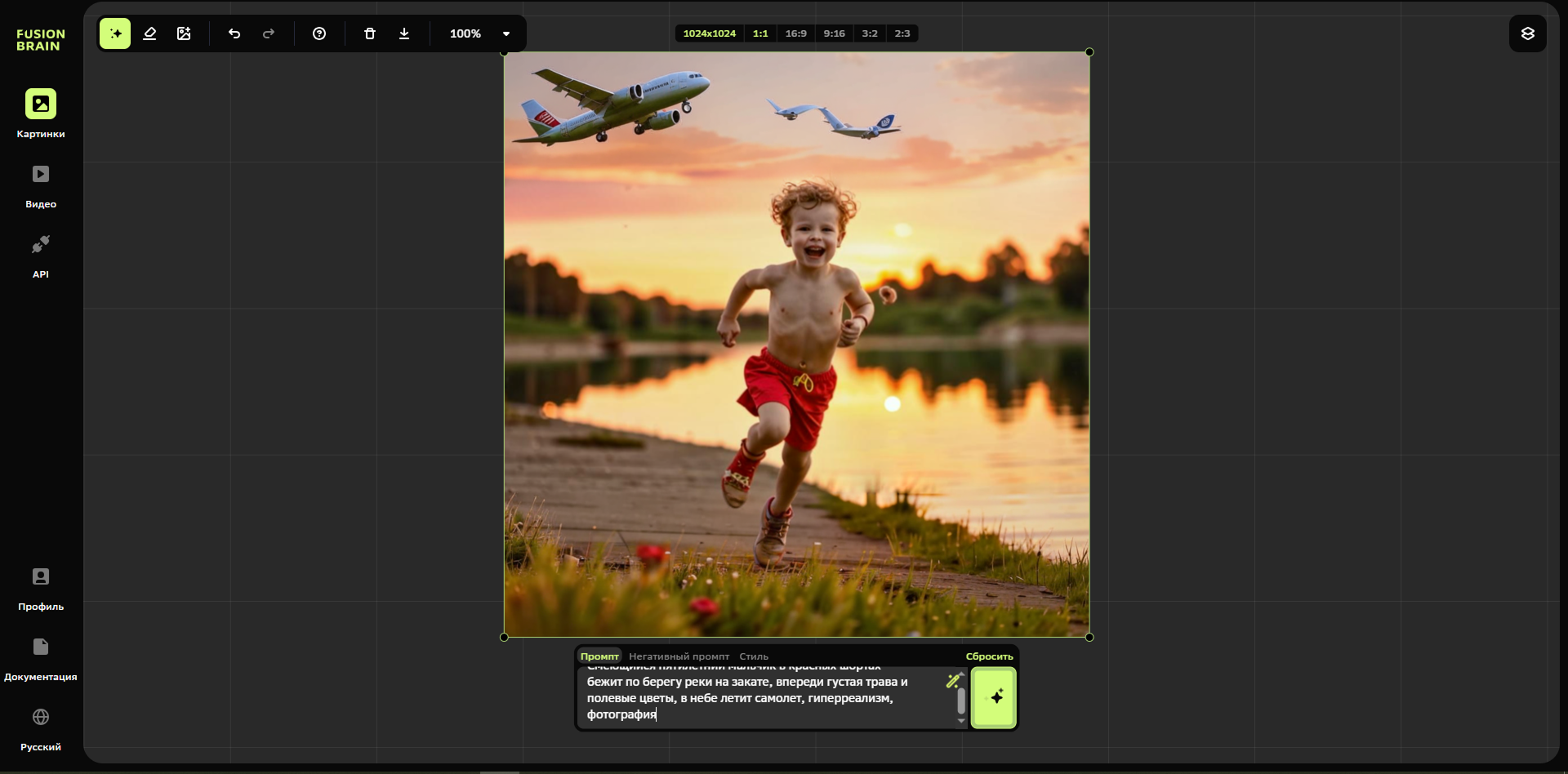Open the Русский language selector
The height and width of the screenshot is (774, 1568).
[x=41, y=727]
